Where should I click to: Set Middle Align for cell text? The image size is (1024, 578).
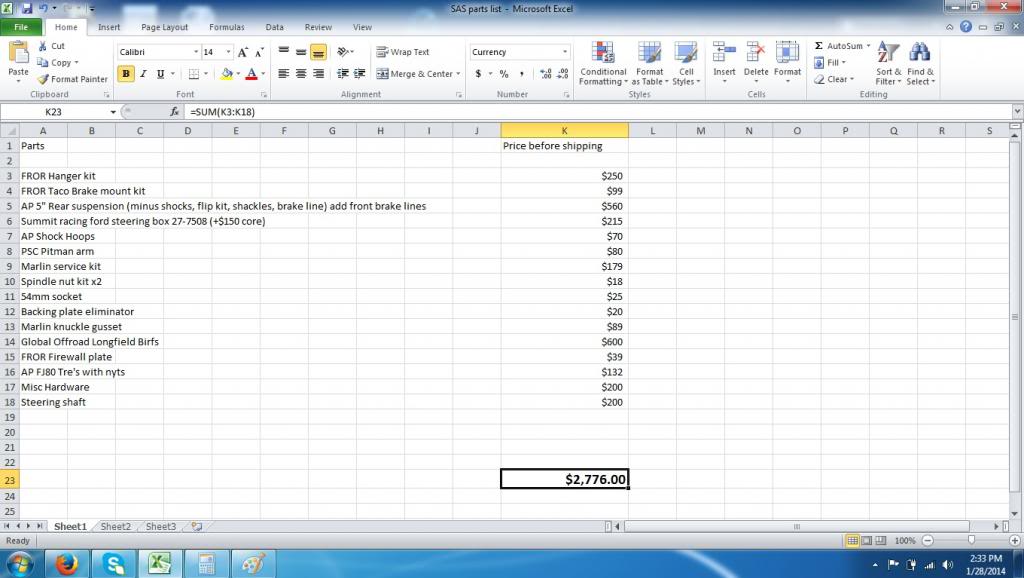[x=300, y=52]
